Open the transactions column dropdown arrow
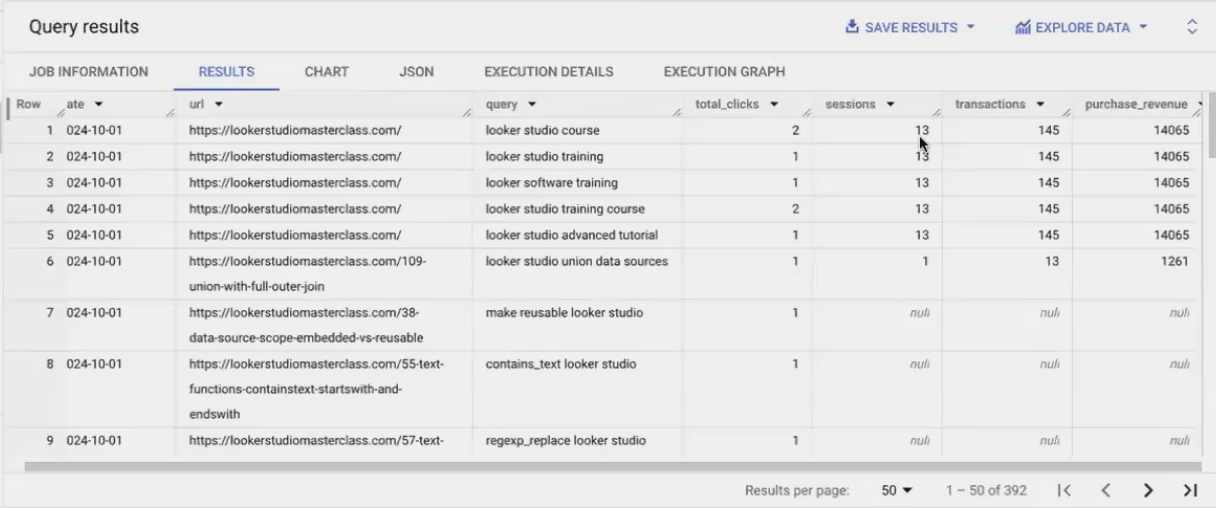The height and width of the screenshot is (508, 1216). tap(1041, 104)
